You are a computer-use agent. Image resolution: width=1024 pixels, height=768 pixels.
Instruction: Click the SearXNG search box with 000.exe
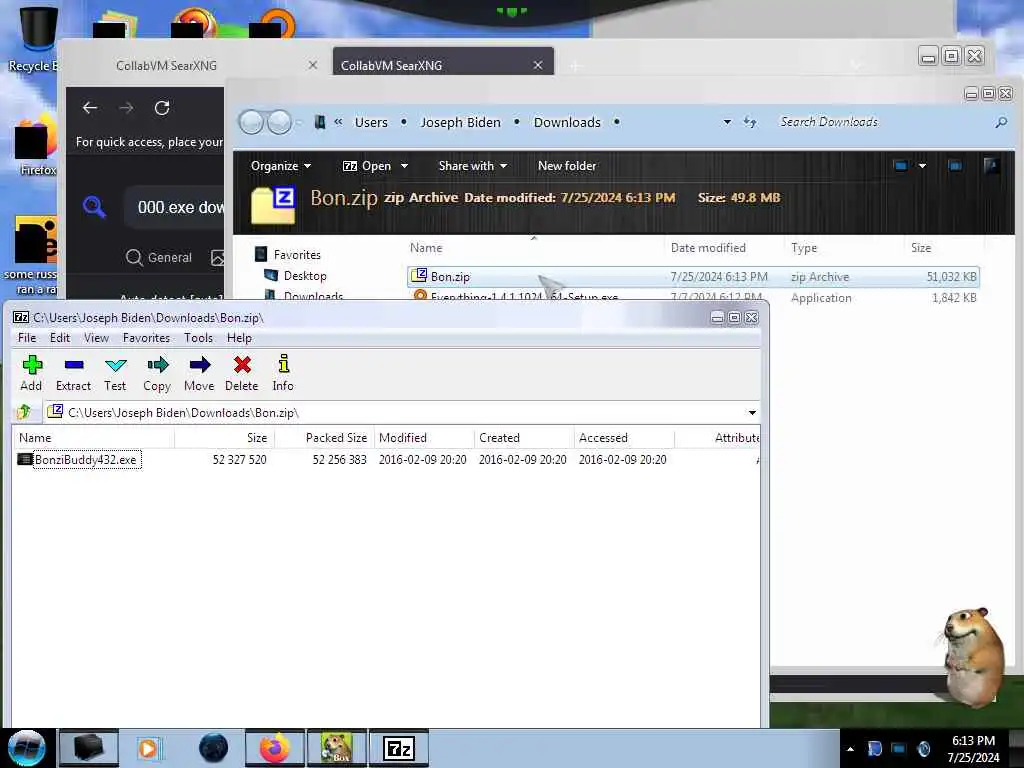(176, 208)
